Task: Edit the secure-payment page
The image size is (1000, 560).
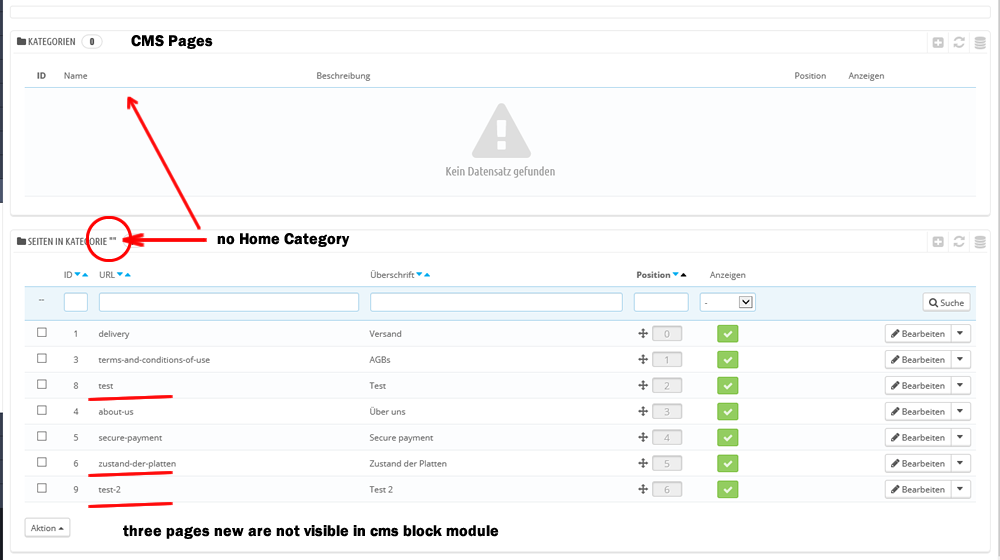Action: pyautogui.click(x=918, y=438)
